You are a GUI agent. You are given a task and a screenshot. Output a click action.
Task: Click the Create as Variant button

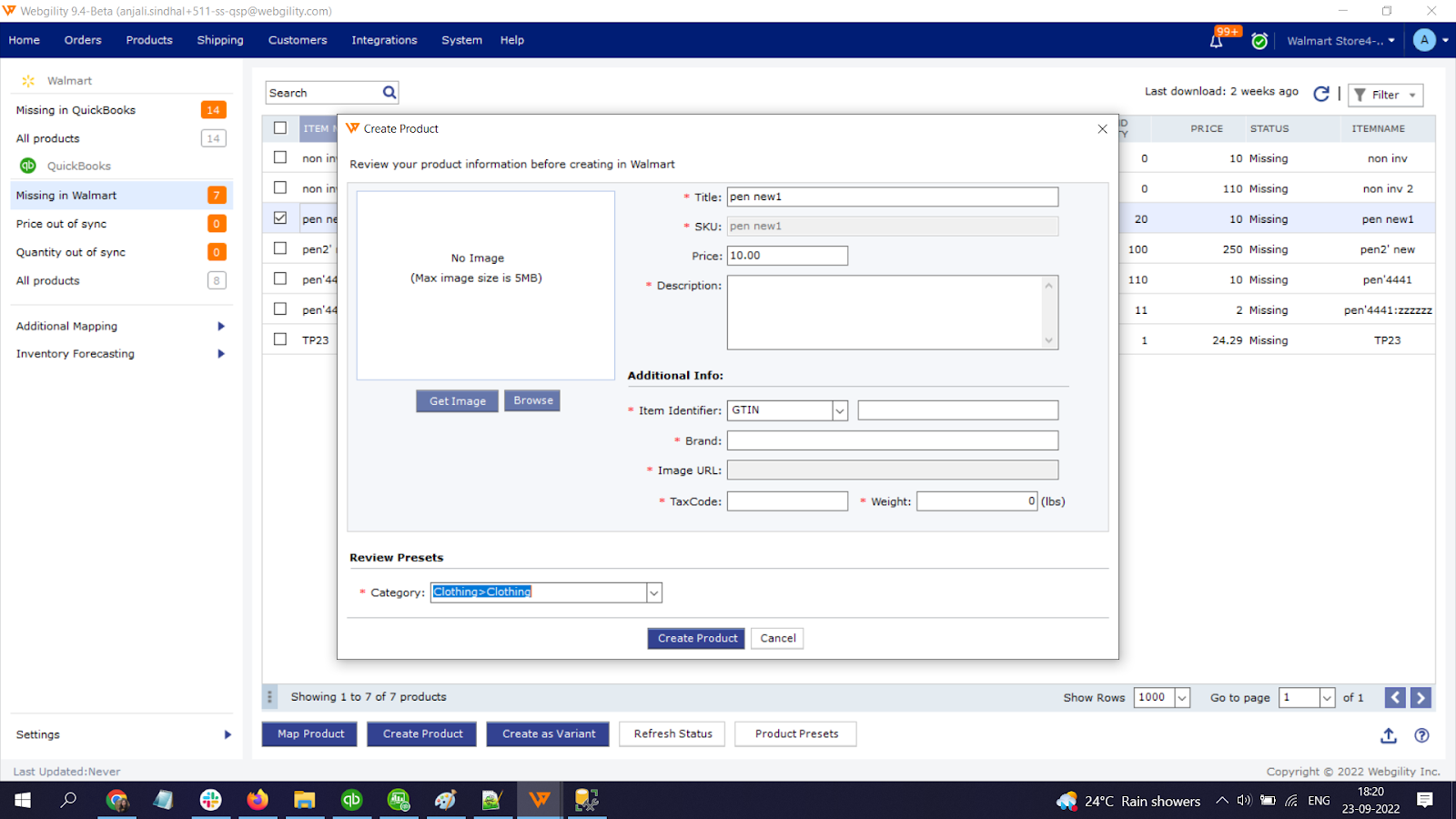[x=549, y=733]
